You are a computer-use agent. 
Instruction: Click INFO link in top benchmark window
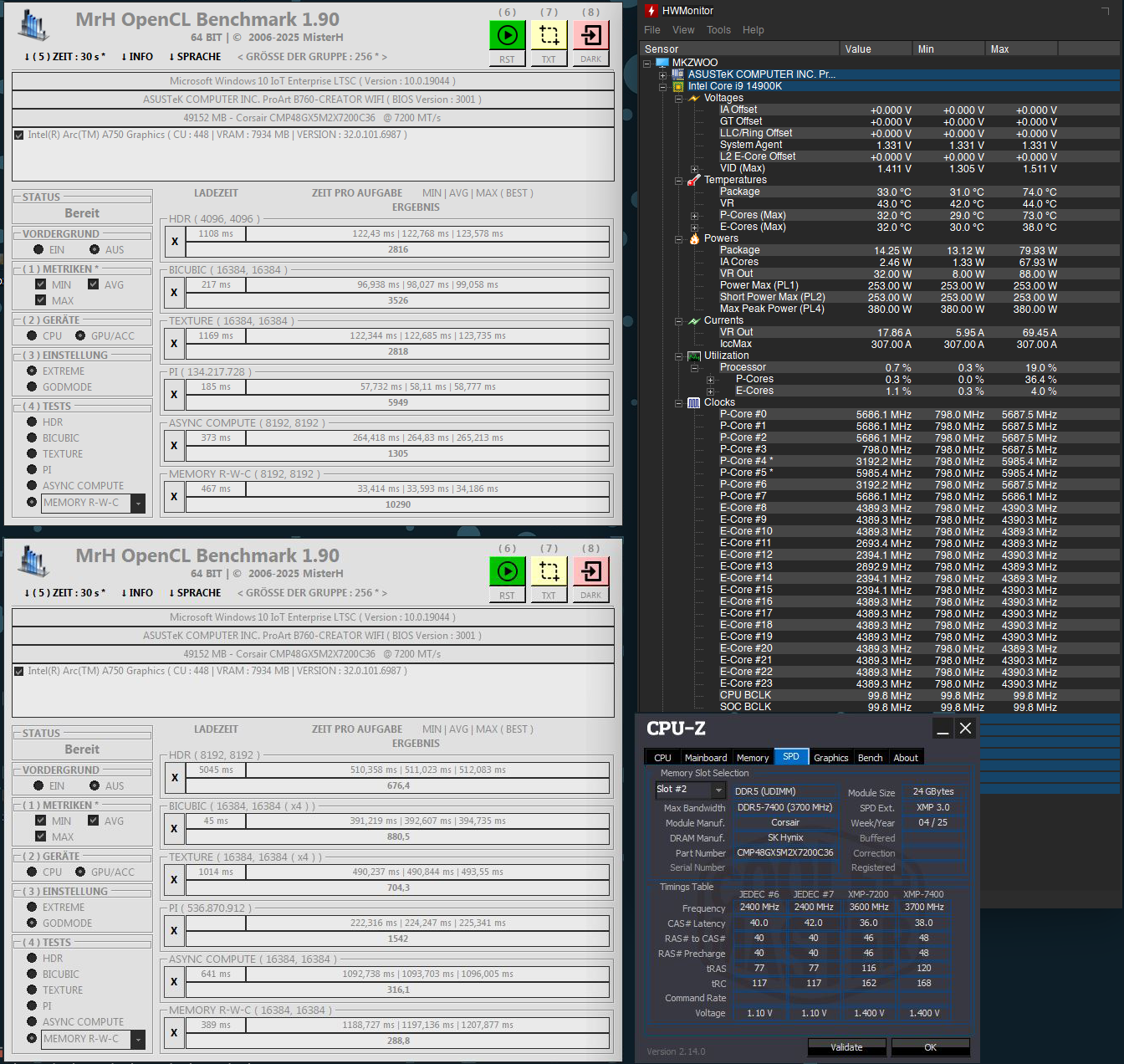click(x=136, y=57)
